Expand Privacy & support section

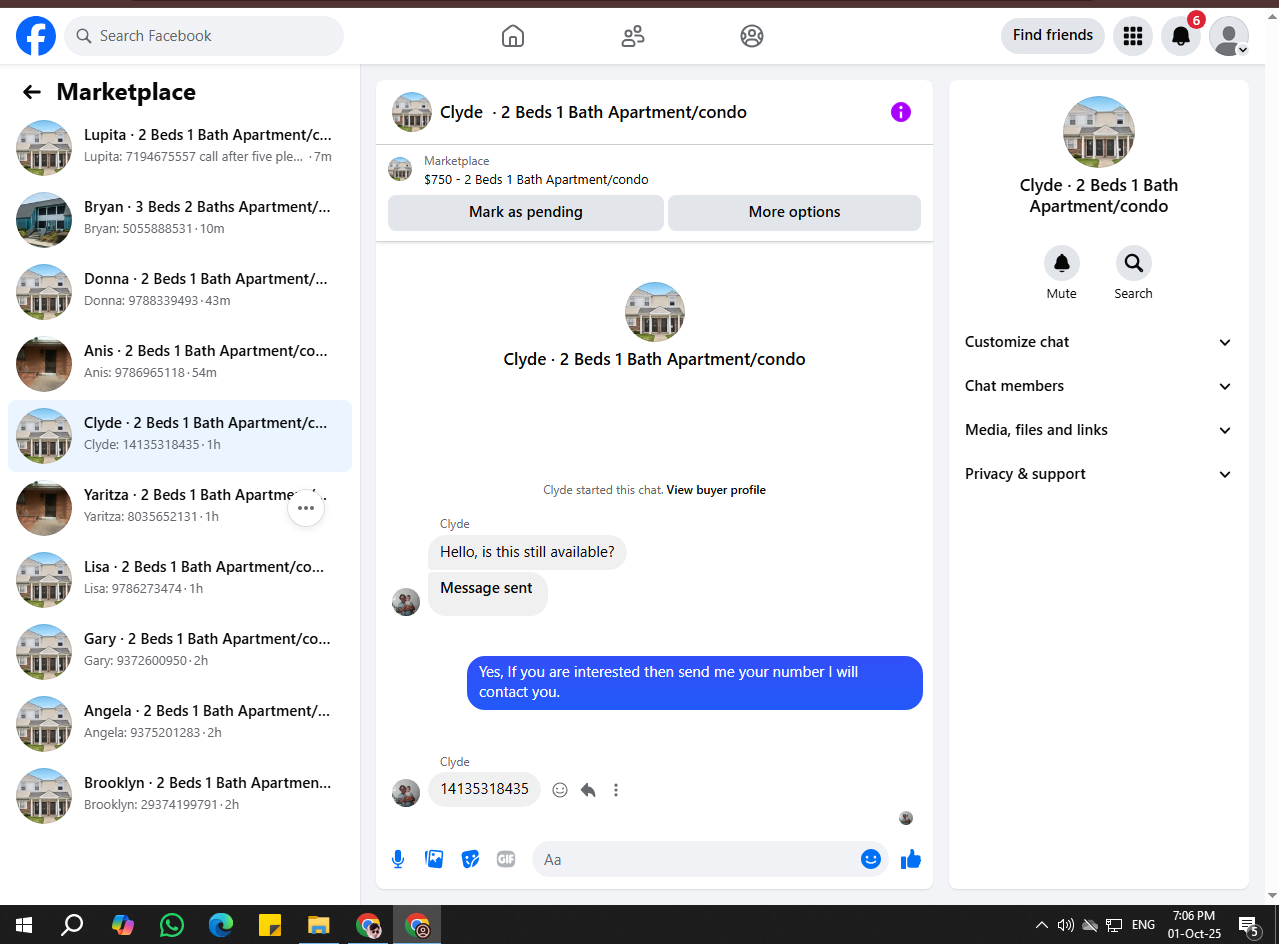tap(1099, 474)
